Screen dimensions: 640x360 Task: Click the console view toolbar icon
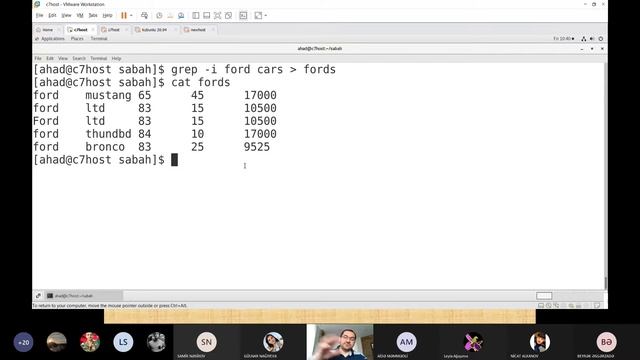[243, 16]
